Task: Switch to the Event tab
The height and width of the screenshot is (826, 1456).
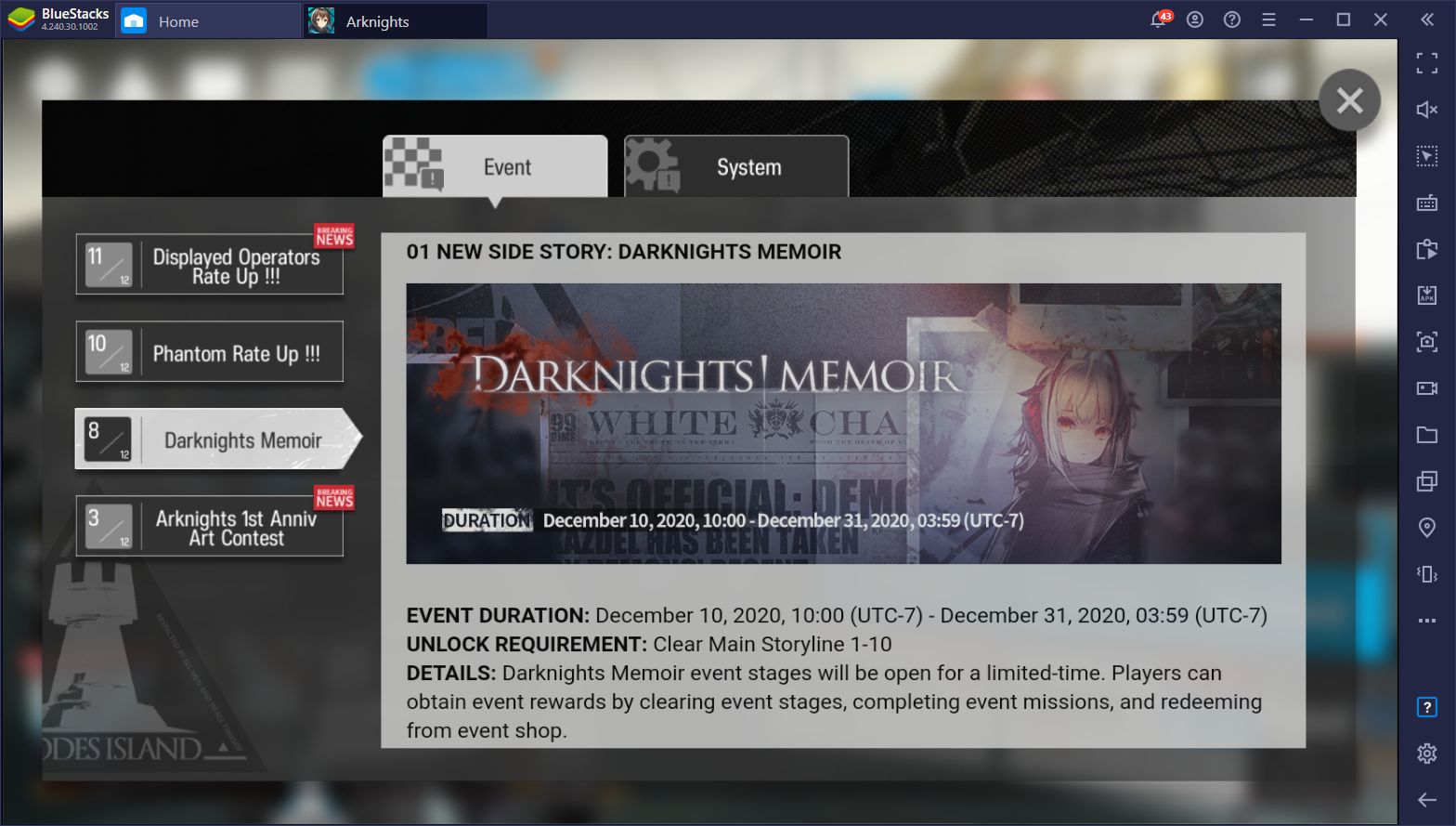Action: (495, 166)
